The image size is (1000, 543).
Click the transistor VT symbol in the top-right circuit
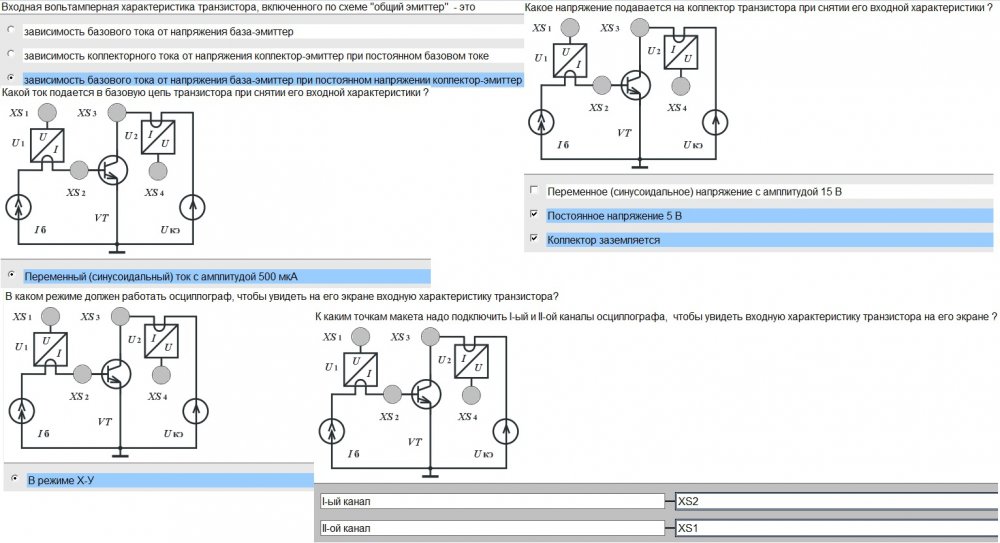coord(635,85)
